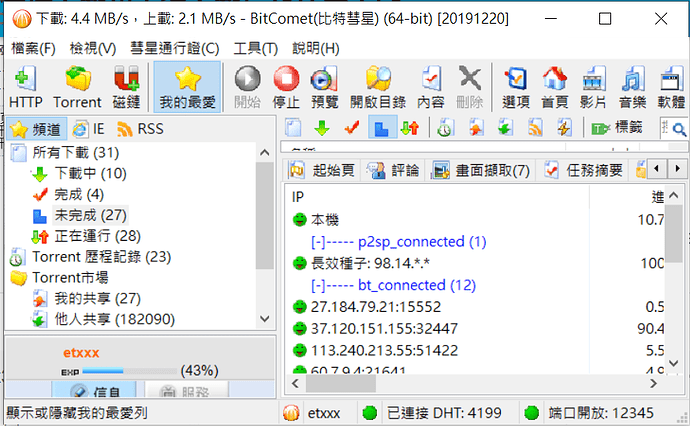Open the 開啟目錄 folder icon

pos(378,87)
